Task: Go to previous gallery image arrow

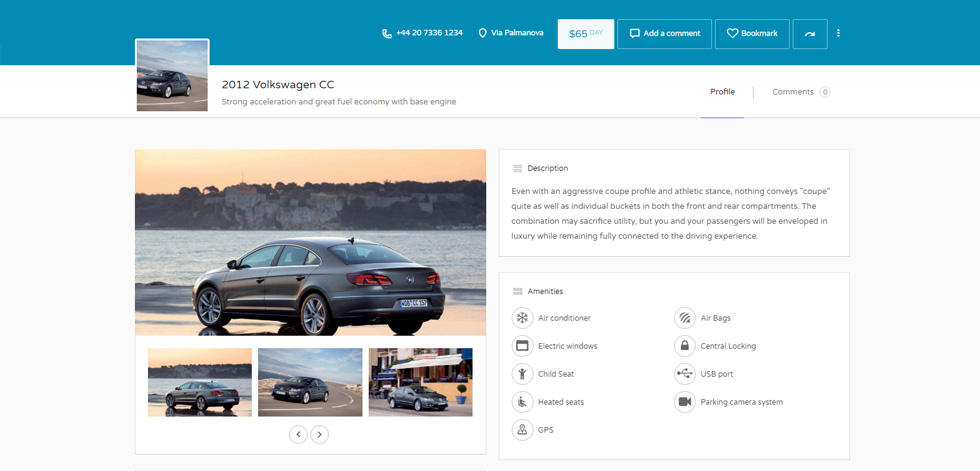Action: pyautogui.click(x=298, y=434)
